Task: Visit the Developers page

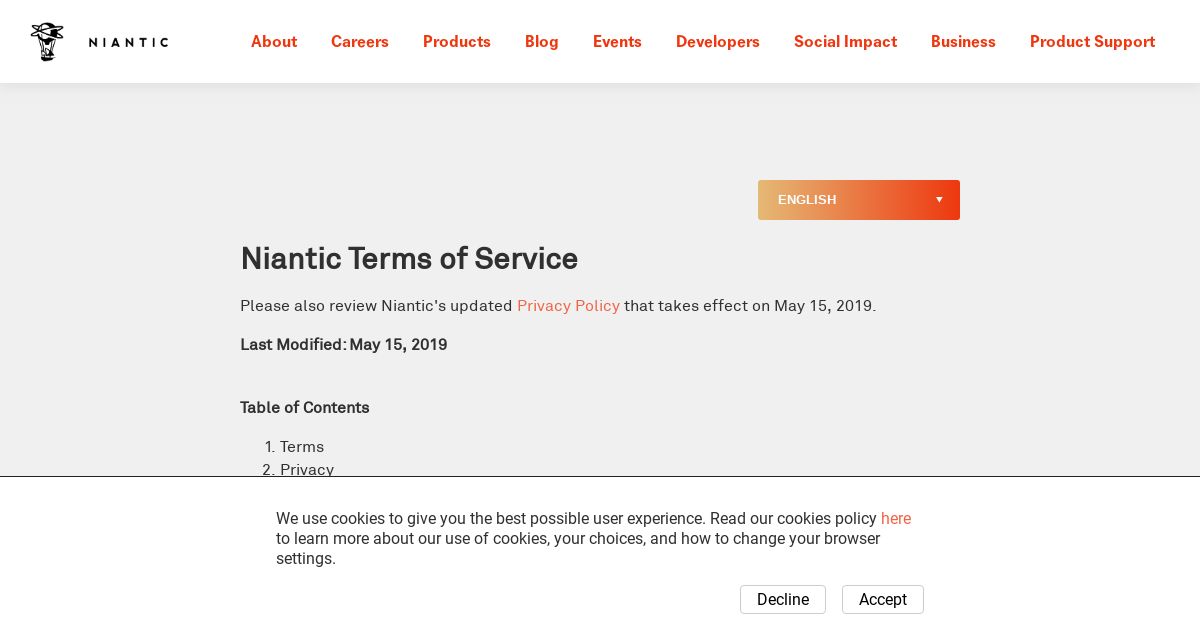Action: tap(717, 42)
